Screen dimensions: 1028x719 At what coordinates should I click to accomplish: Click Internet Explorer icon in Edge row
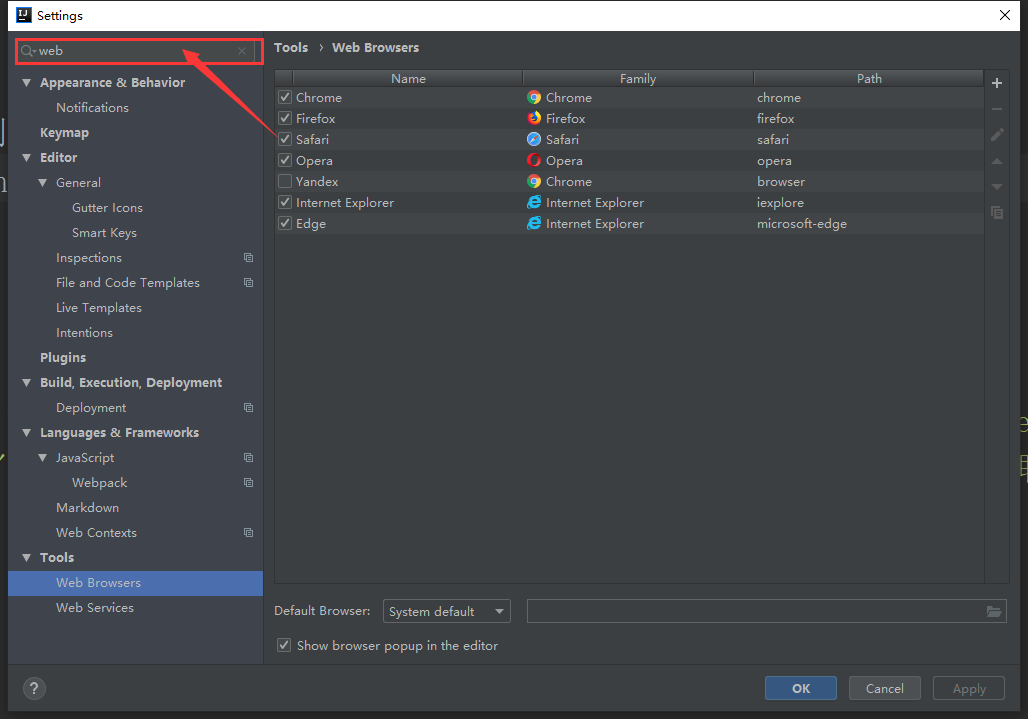[x=534, y=223]
